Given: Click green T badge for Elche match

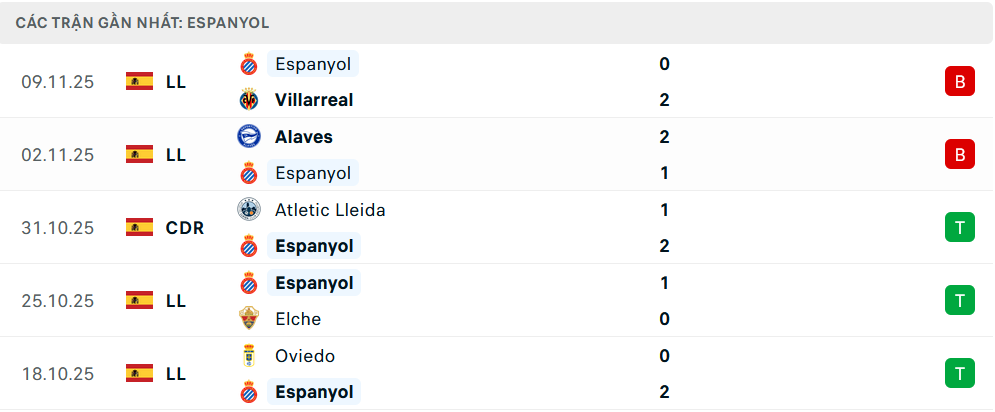Looking at the screenshot, I should (959, 300).
